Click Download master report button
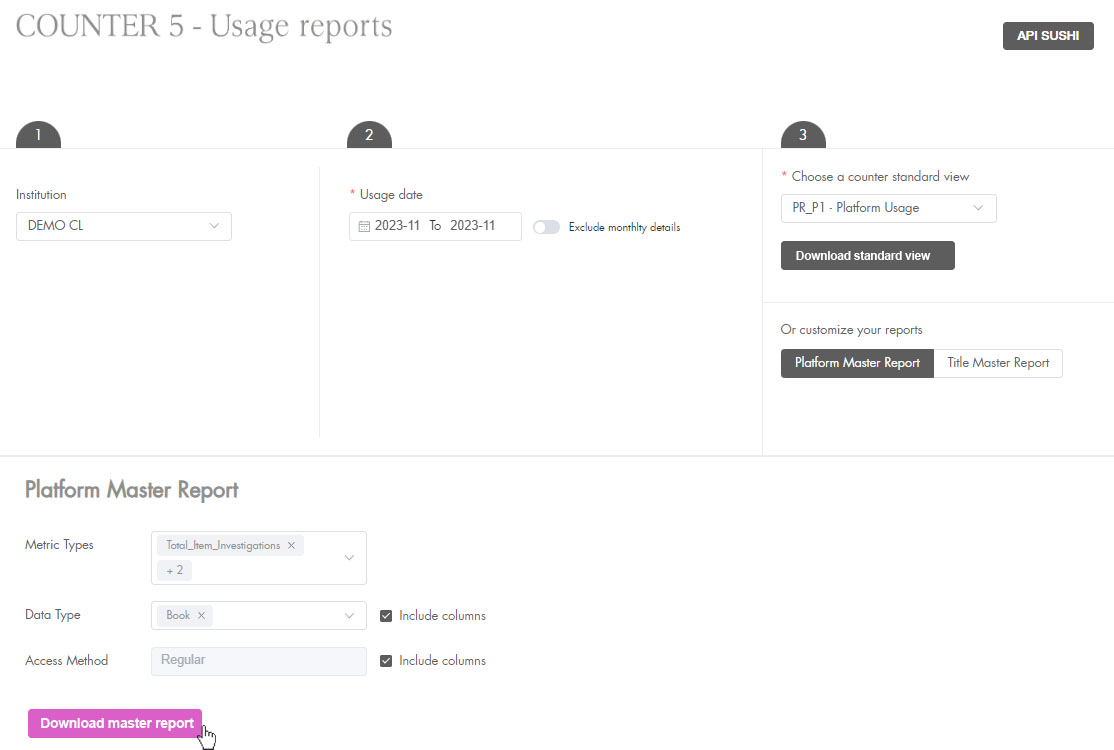The width and height of the screenshot is (1114, 750). (x=115, y=723)
